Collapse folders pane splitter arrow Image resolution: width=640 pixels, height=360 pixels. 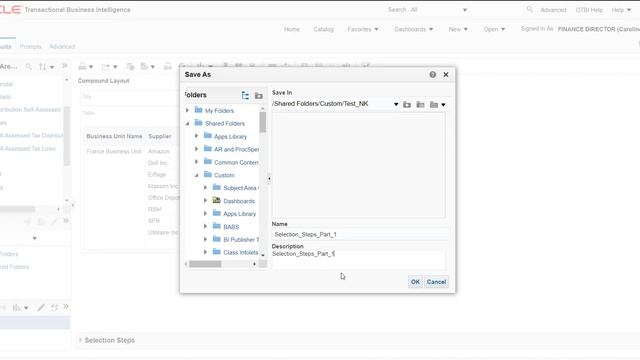point(269,178)
